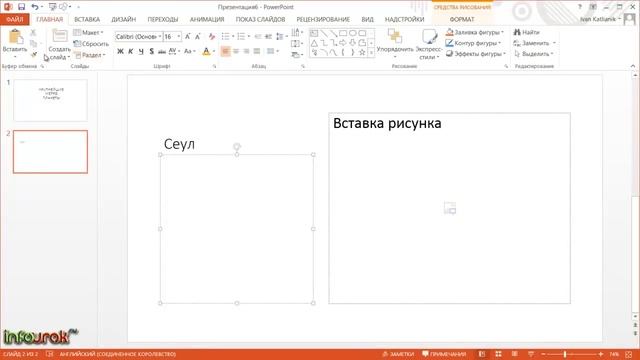Select the rectangle shape in shapes gallery
640x360 pixels.
tap(343, 33)
